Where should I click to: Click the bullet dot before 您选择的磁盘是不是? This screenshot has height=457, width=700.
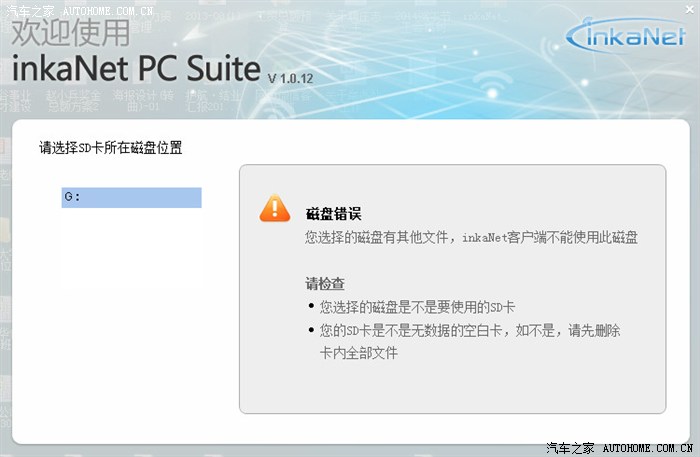point(311,306)
